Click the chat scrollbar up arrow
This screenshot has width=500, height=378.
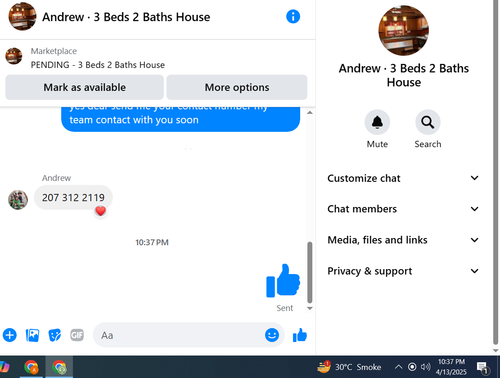310,113
